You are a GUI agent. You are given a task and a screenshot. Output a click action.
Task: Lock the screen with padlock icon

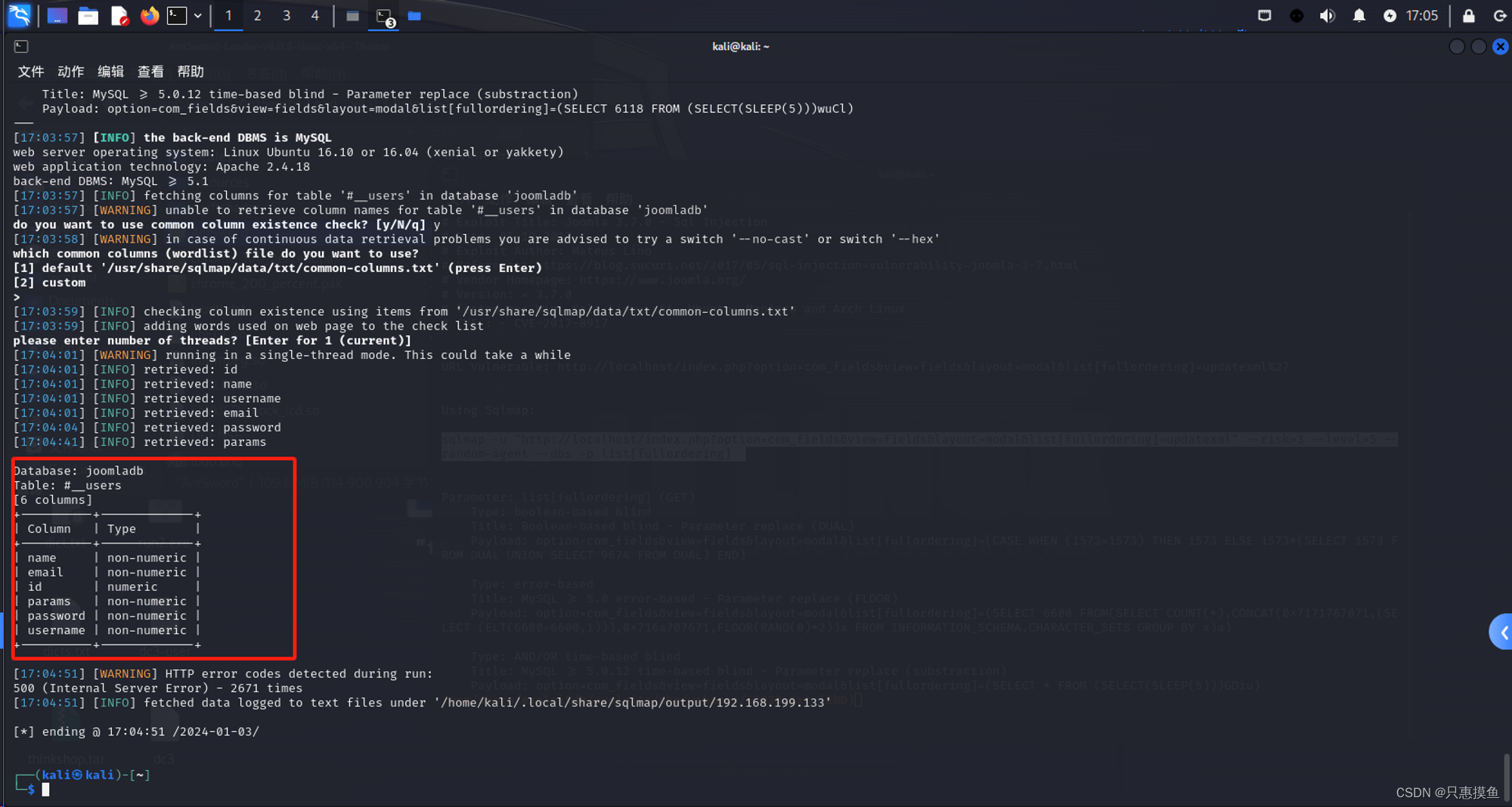[1468, 15]
